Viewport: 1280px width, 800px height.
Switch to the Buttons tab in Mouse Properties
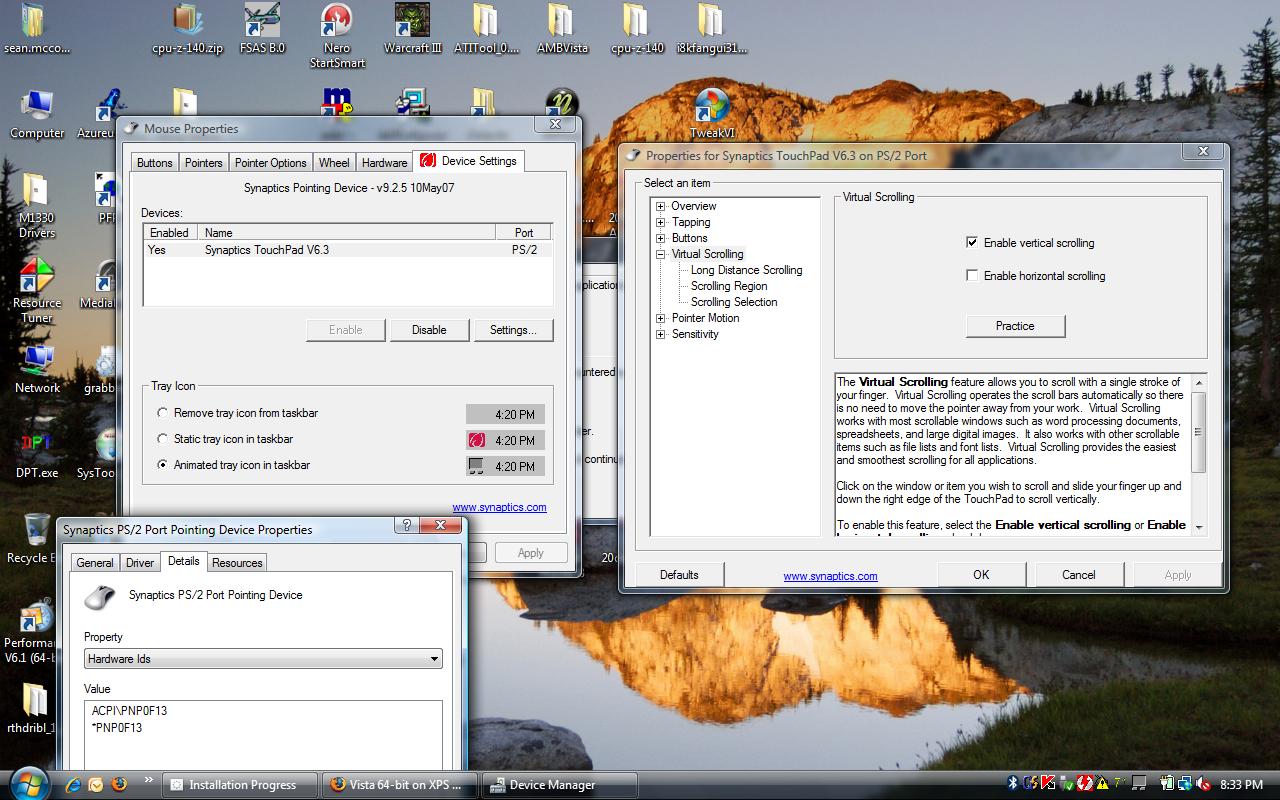coord(155,163)
